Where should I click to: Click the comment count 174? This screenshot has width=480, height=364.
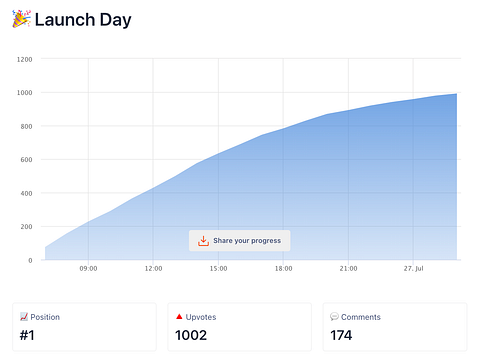click(341, 335)
